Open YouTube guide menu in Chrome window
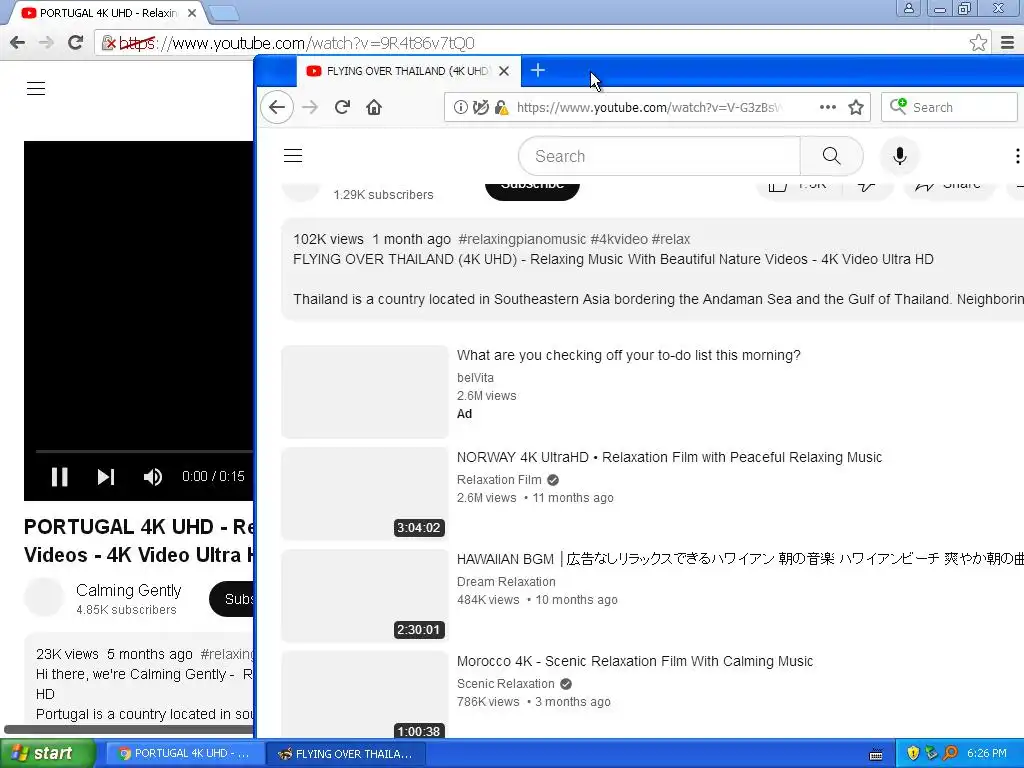 36,88
